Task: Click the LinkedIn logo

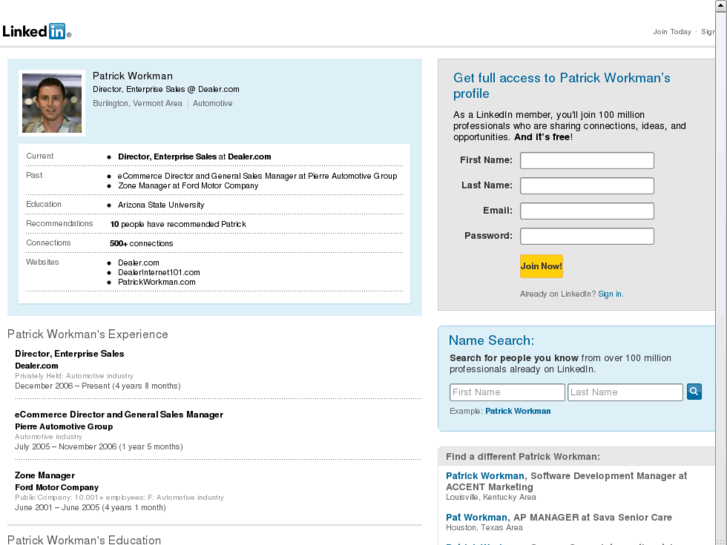Action: (36, 31)
